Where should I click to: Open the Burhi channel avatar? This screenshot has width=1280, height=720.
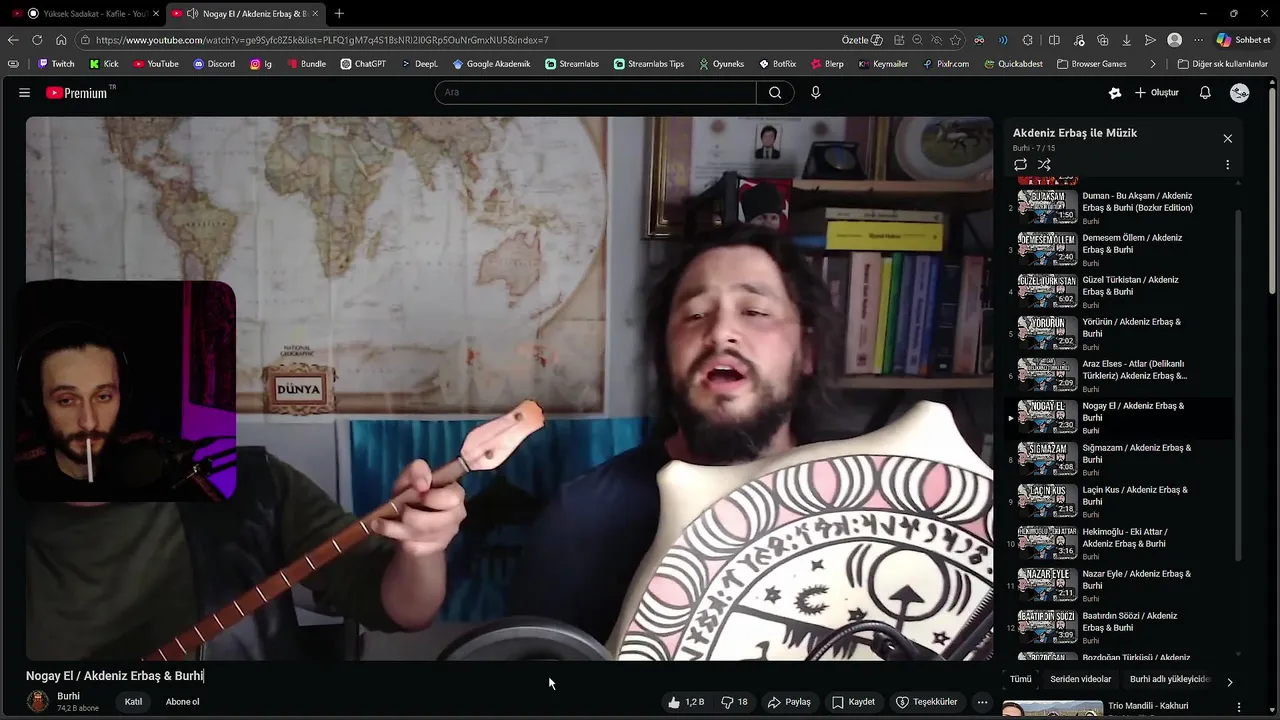point(38,702)
